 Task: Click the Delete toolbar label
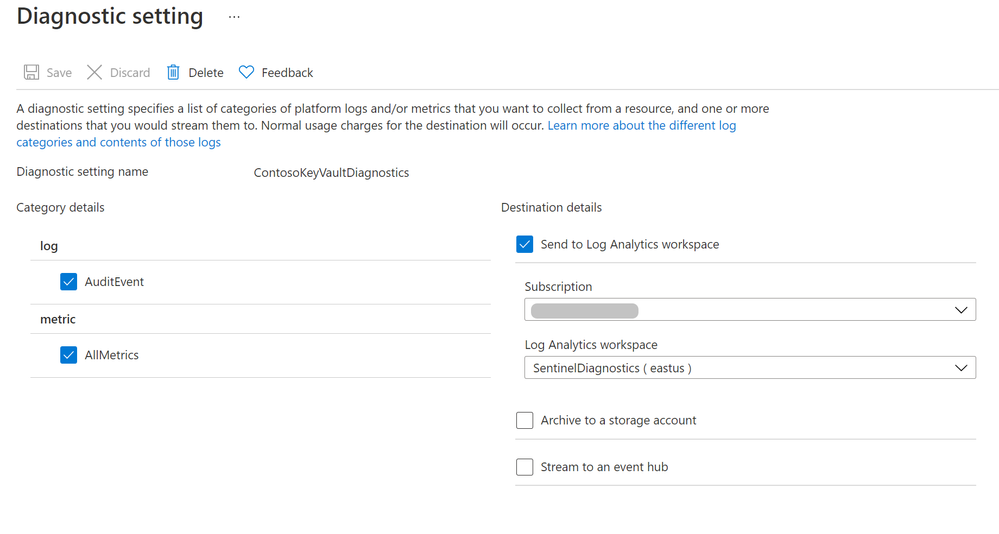pyautogui.click(x=206, y=73)
